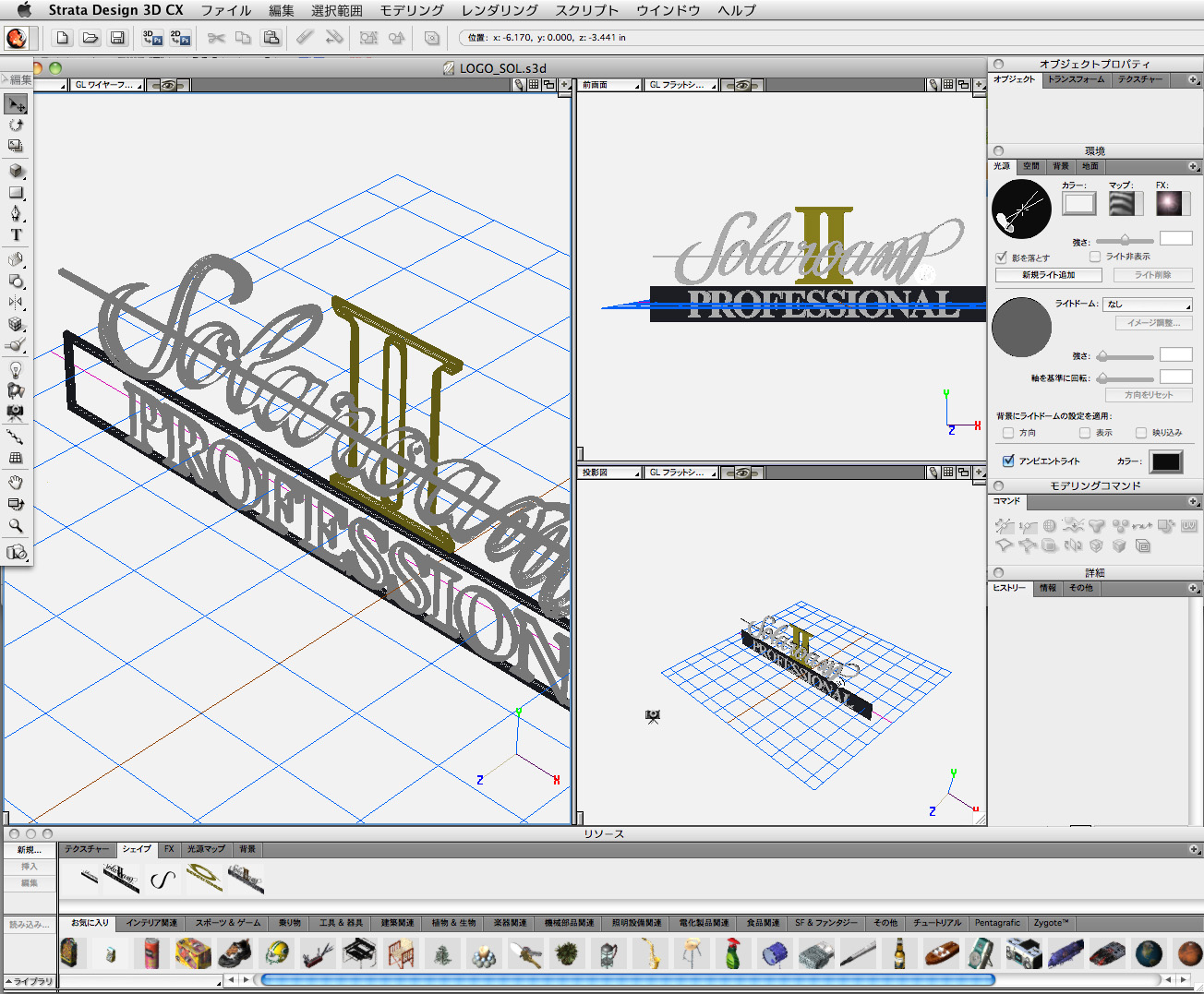Select the Mirror tool in tool palette

[16, 302]
